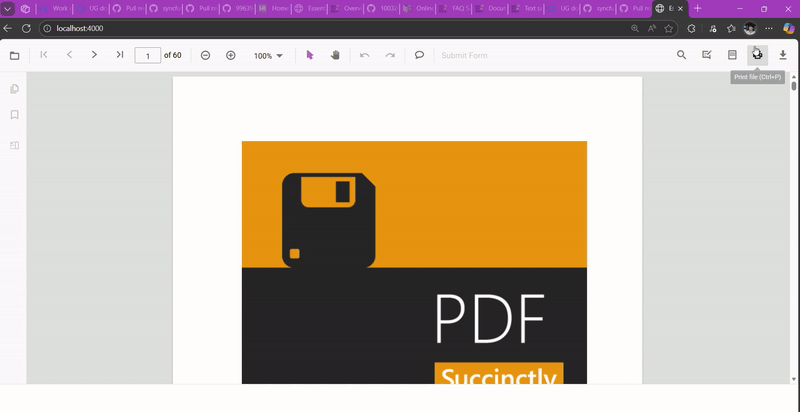Toggle the page thumbnails panel
The image size is (800, 412).
coord(15,89)
